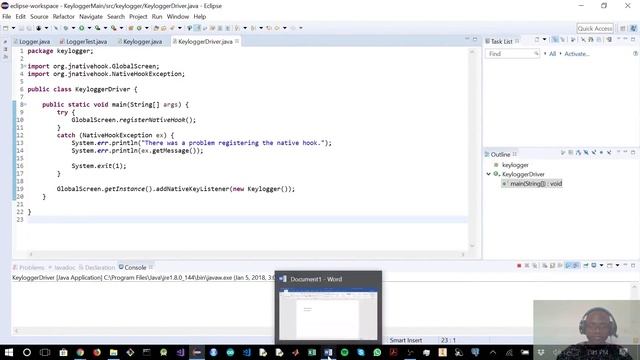Collapse the main method at line 8

tap(24, 104)
